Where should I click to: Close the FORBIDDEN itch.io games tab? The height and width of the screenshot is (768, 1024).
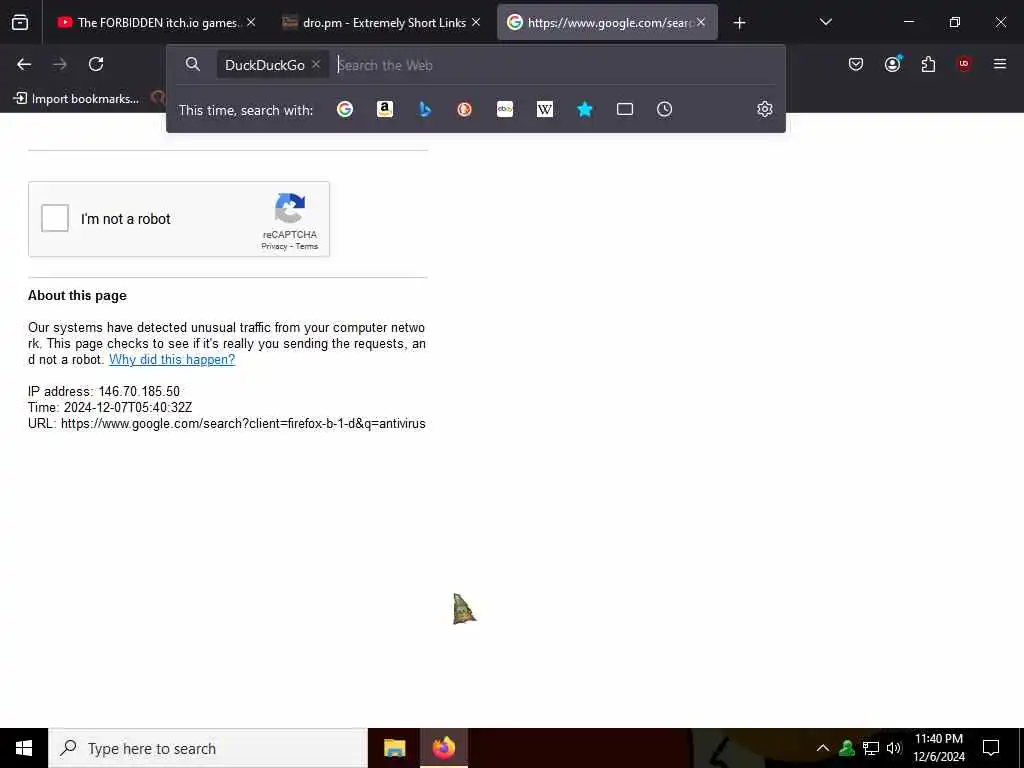251,23
